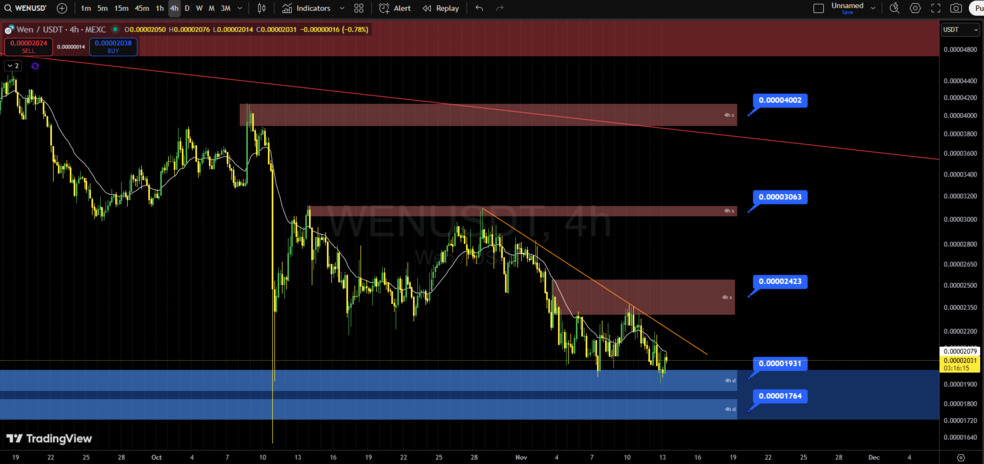Collapse the indicator legend showing 2
This screenshot has height=464, width=984.
click(12, 65)
